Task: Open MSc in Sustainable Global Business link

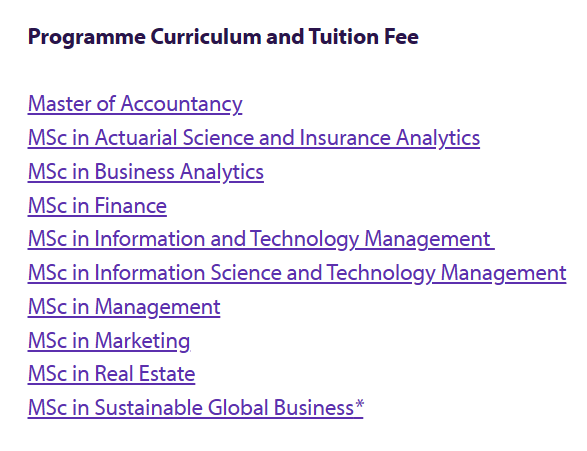Action: click(196, 408)
